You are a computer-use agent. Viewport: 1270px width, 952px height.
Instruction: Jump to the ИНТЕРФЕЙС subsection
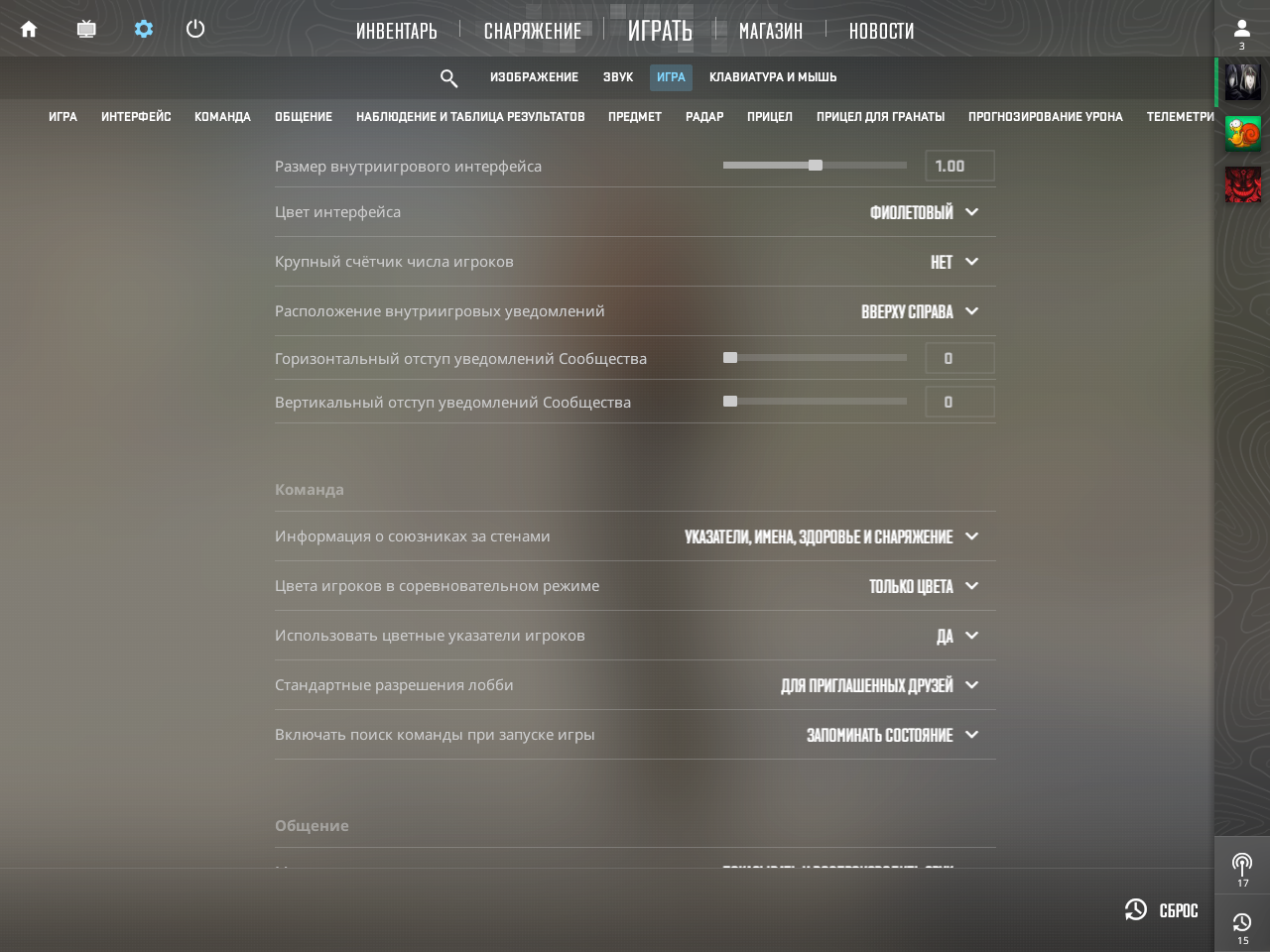pyautogui.click(x=136, y=117)
